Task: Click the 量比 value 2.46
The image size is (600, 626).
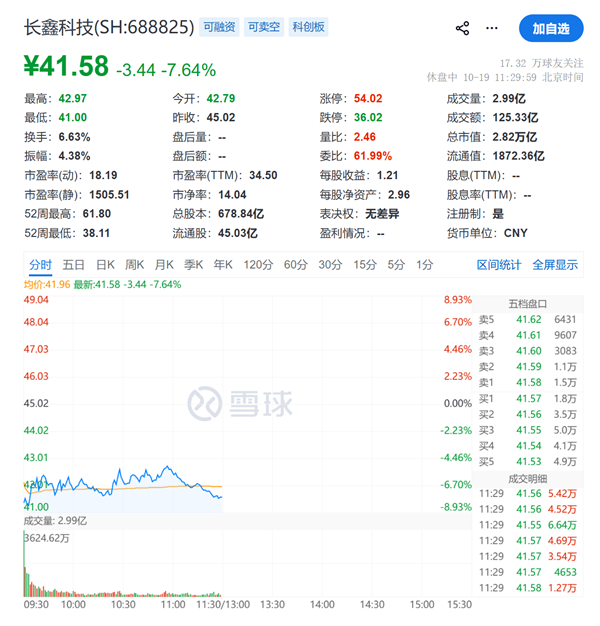Action: [x=364, y=137]
